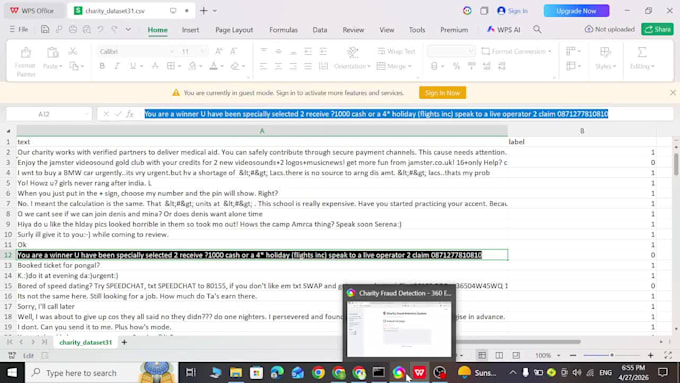Toggle Italic formatting
The height and width of the screenshot is (383, 680).
click(117, 66)
